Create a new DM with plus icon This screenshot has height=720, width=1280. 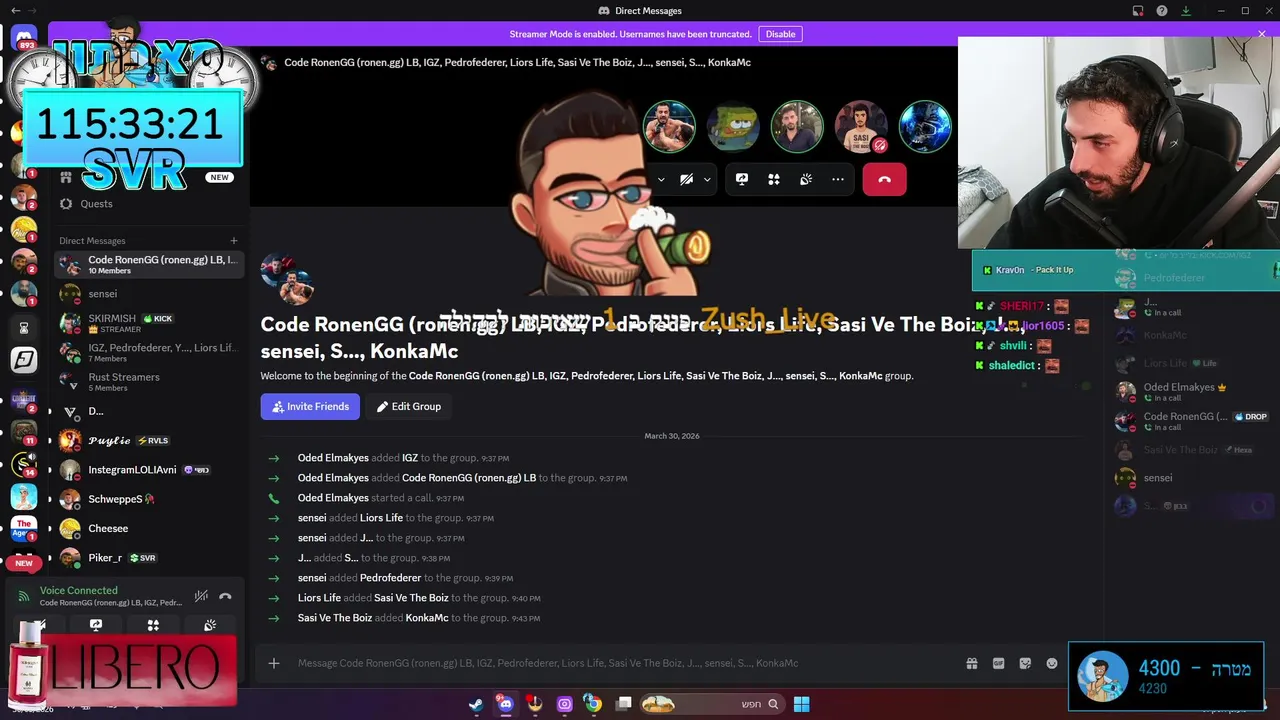pyautogui.click(x=234, y=240)
